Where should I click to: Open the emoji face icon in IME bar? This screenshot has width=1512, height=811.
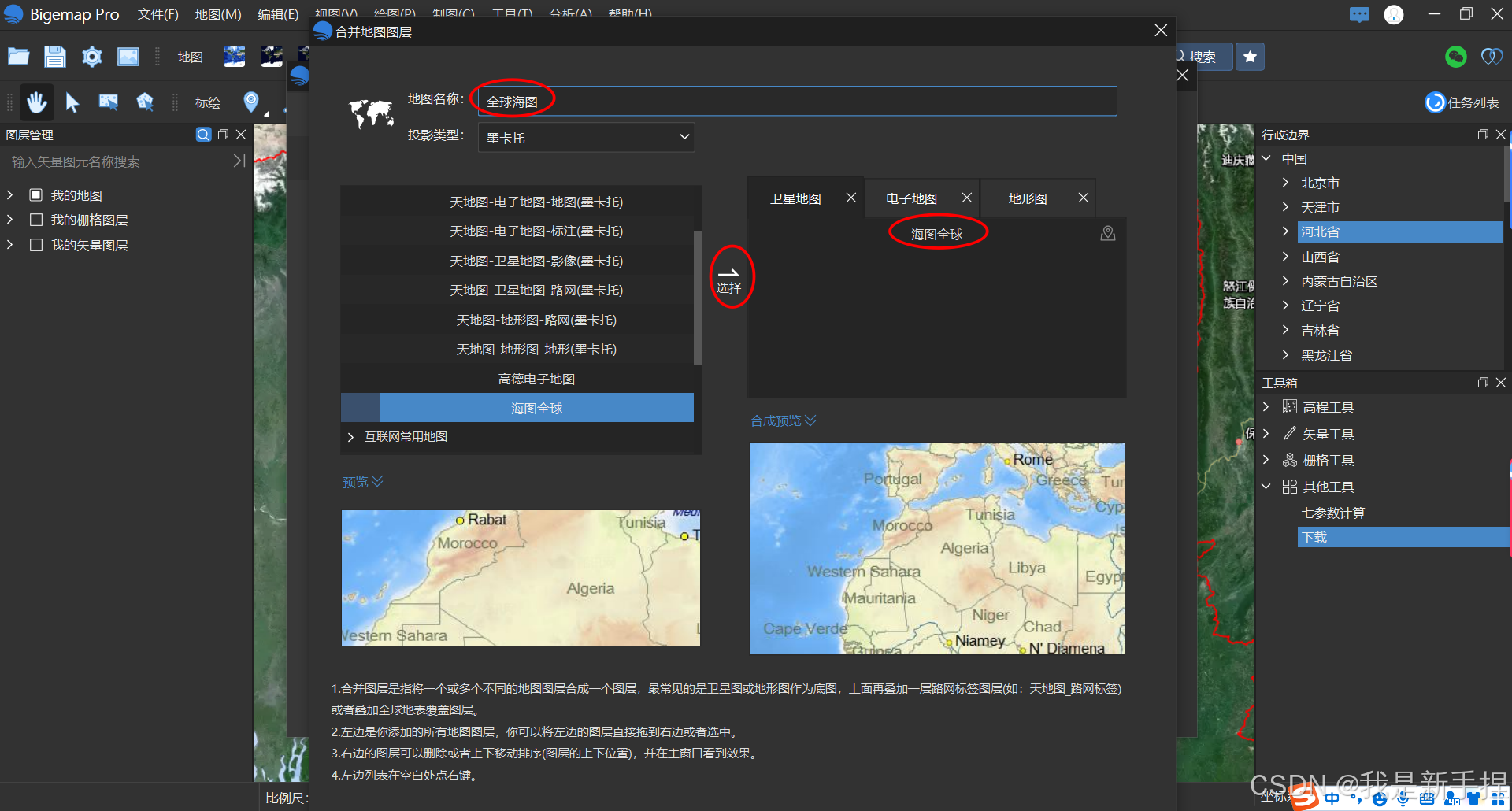pos(1380,799)
